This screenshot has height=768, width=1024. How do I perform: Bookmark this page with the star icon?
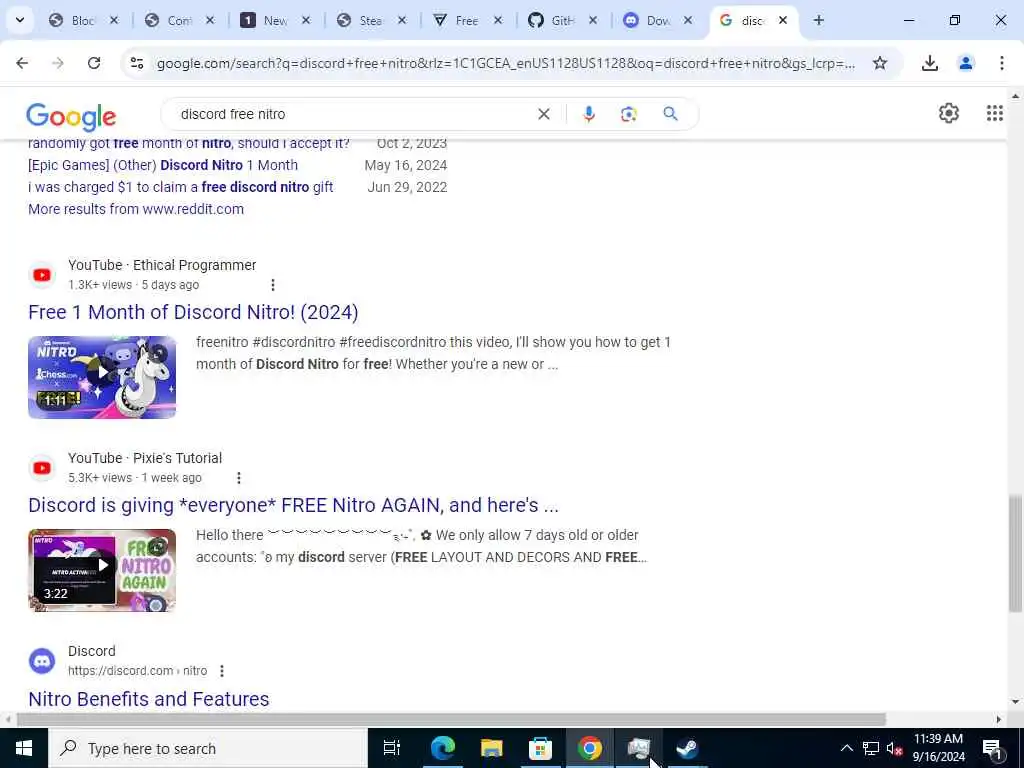tap(880, 63)
